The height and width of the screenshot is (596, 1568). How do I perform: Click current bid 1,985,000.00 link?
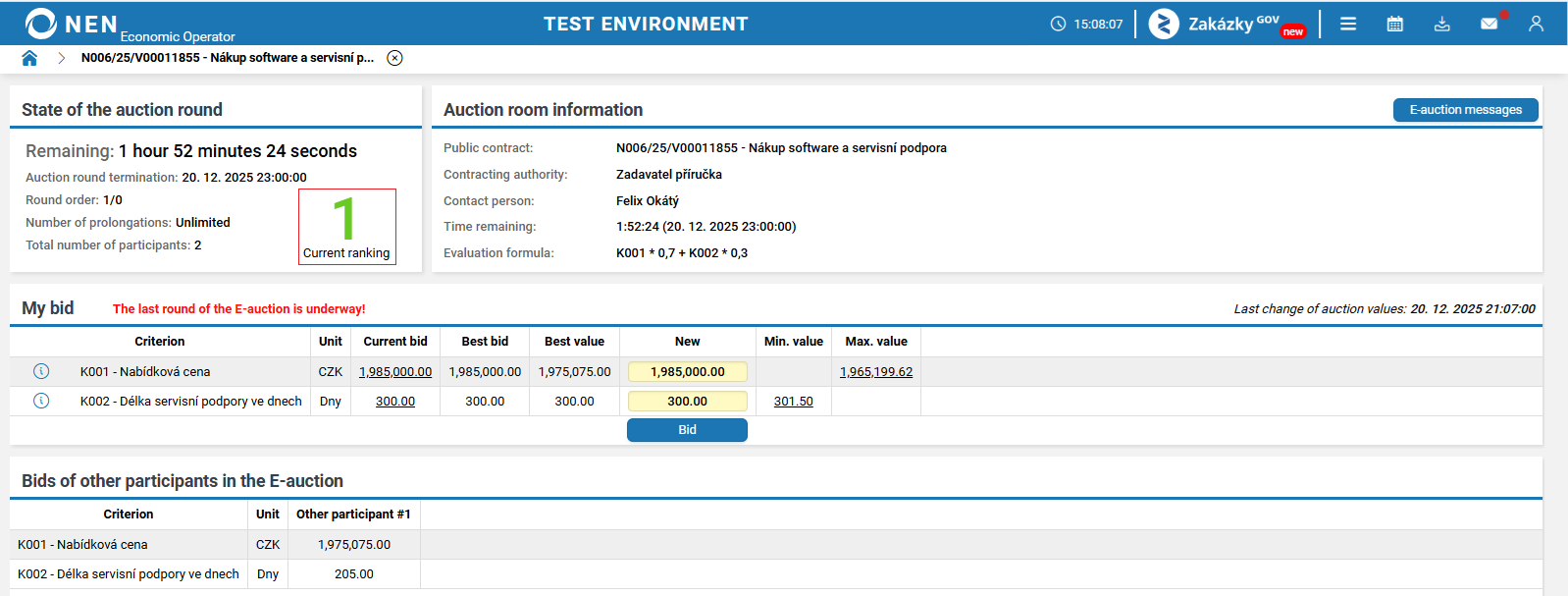pyautogui.click(x=395, y=372)
